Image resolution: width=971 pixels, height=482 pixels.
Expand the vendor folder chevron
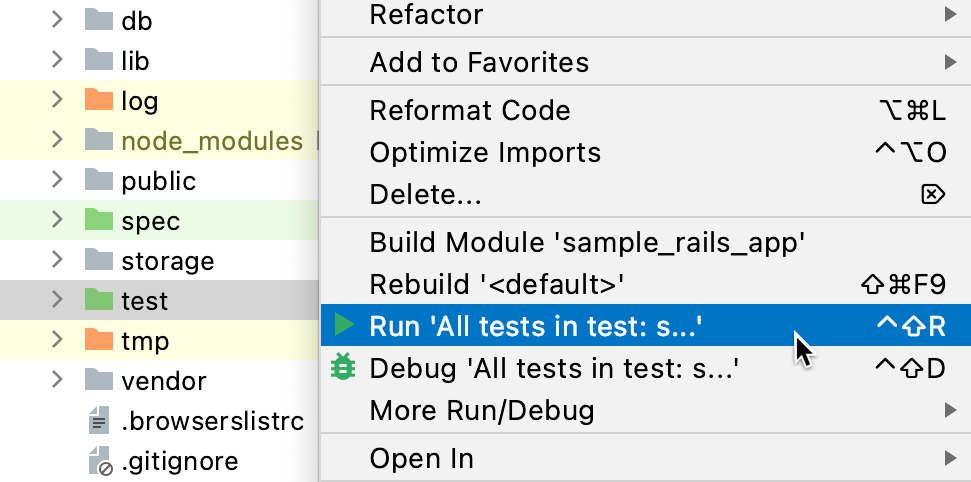[x=58, y=380]
